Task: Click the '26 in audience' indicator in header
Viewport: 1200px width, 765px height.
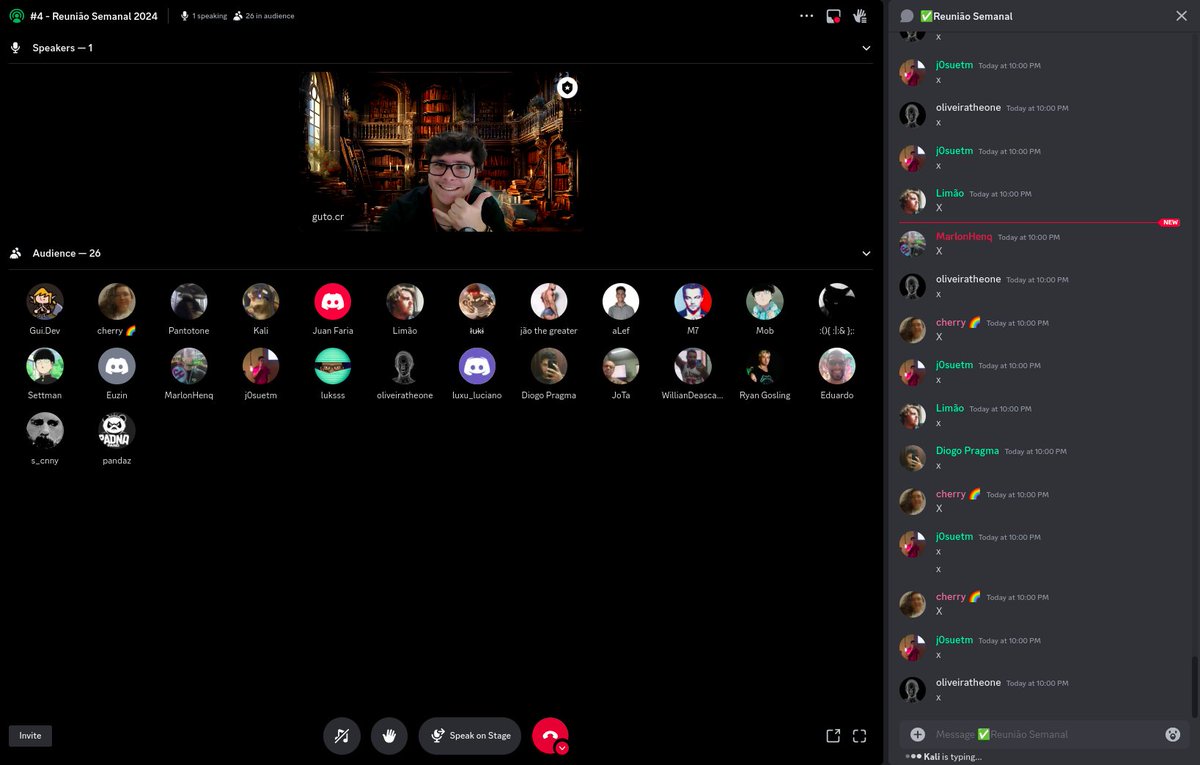Action: pos(264,16)
